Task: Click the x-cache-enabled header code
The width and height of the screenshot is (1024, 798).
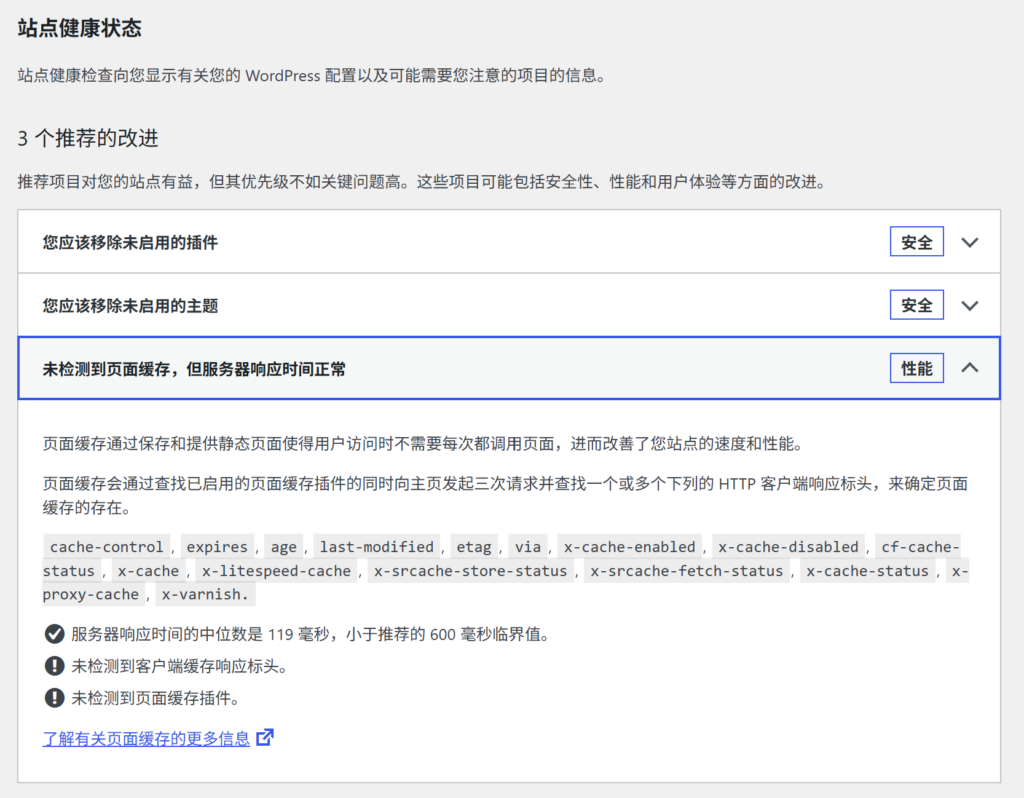Action: (630, 547)
